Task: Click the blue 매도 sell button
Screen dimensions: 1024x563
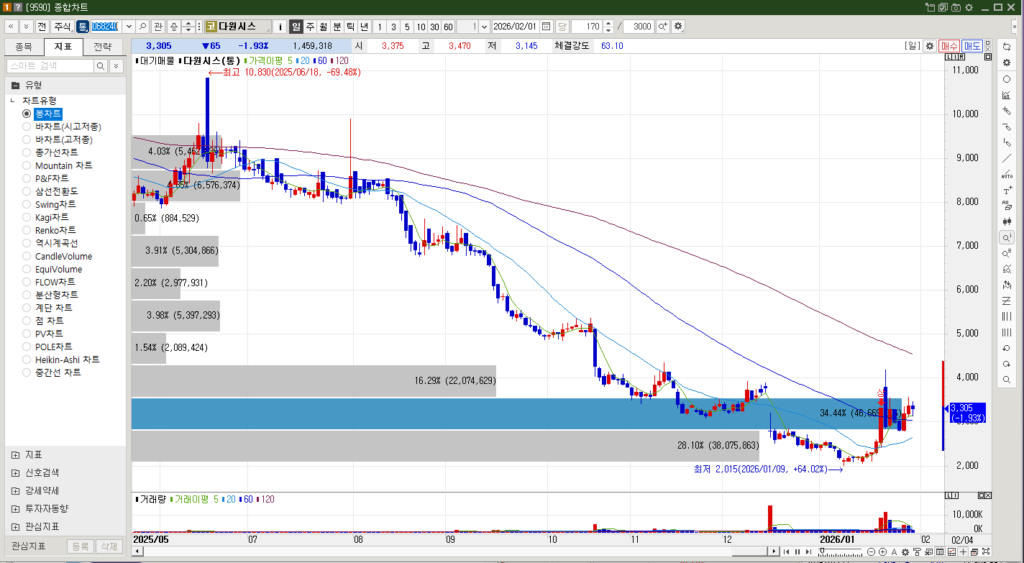Action: pos(972,46)
